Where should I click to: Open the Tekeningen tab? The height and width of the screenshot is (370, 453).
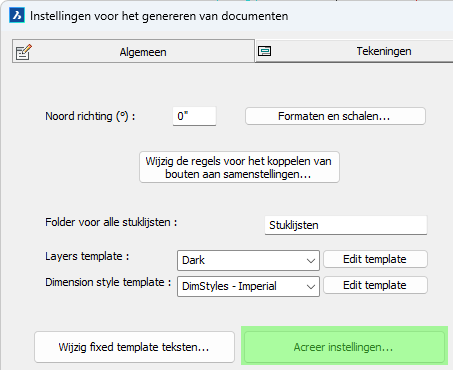pyautogui.click(x=354, y=51)
